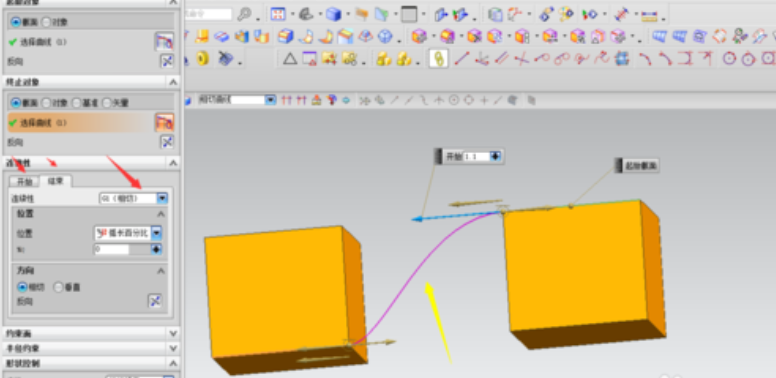
Task: Click highlighted select-curve icon in end object section
Action: point(164,122)
